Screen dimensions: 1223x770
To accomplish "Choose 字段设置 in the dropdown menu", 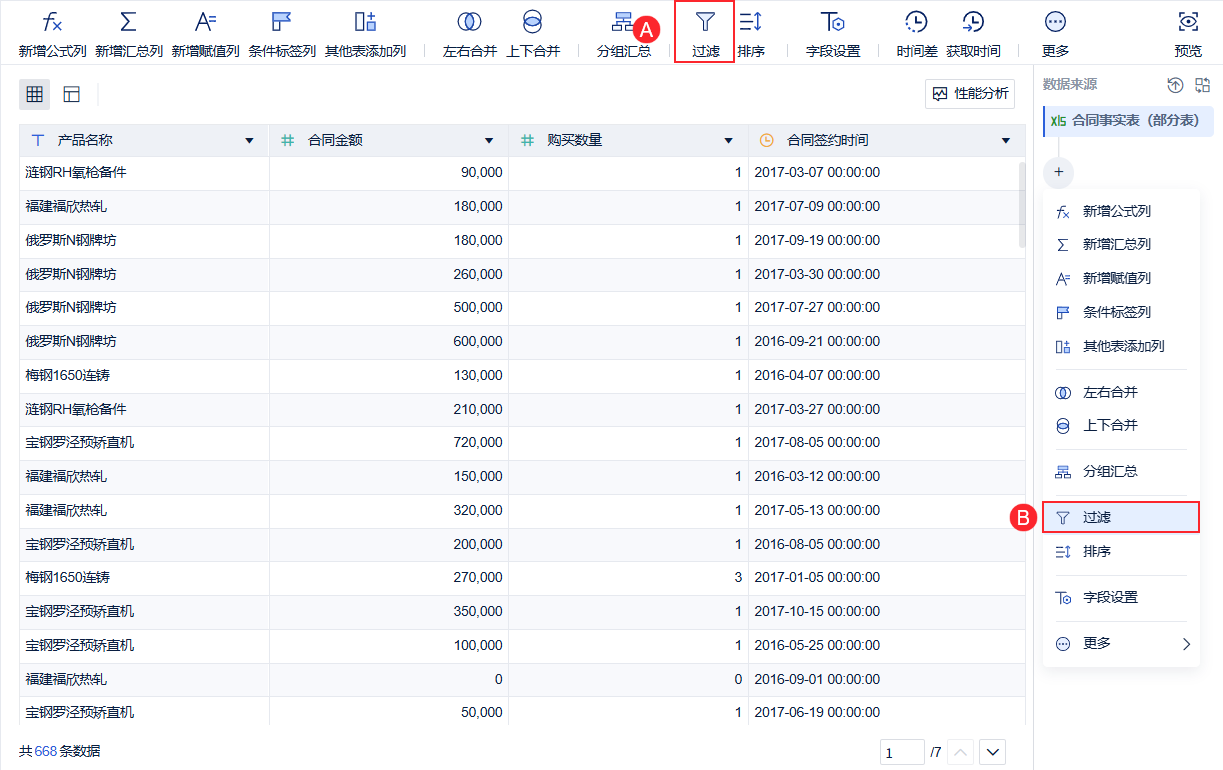I will [1121, 597].
